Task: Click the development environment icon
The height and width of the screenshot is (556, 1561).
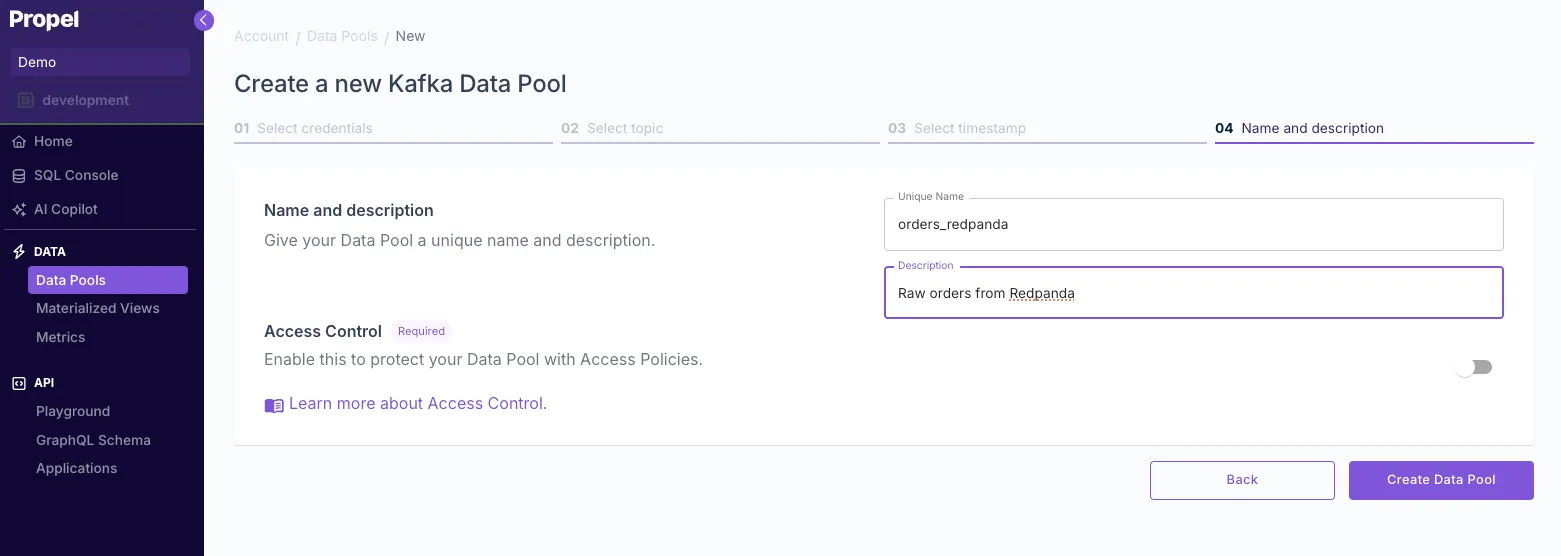Action: coord(26,100)
